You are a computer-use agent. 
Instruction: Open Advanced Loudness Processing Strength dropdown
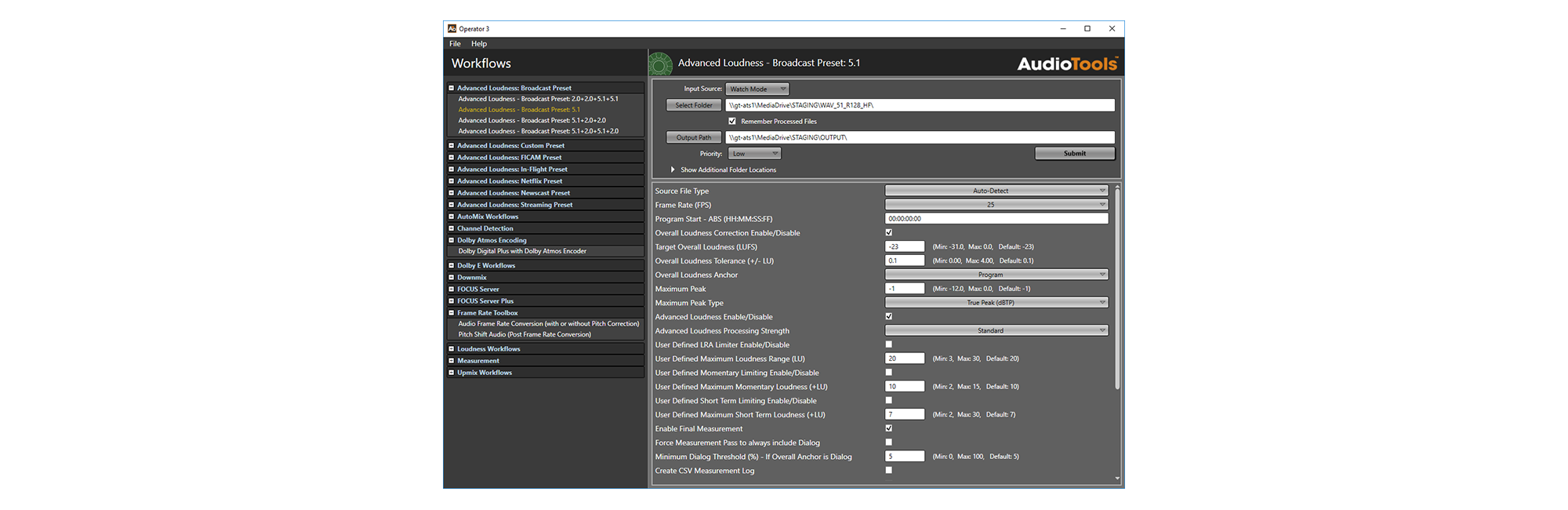[x=996, y=330]
